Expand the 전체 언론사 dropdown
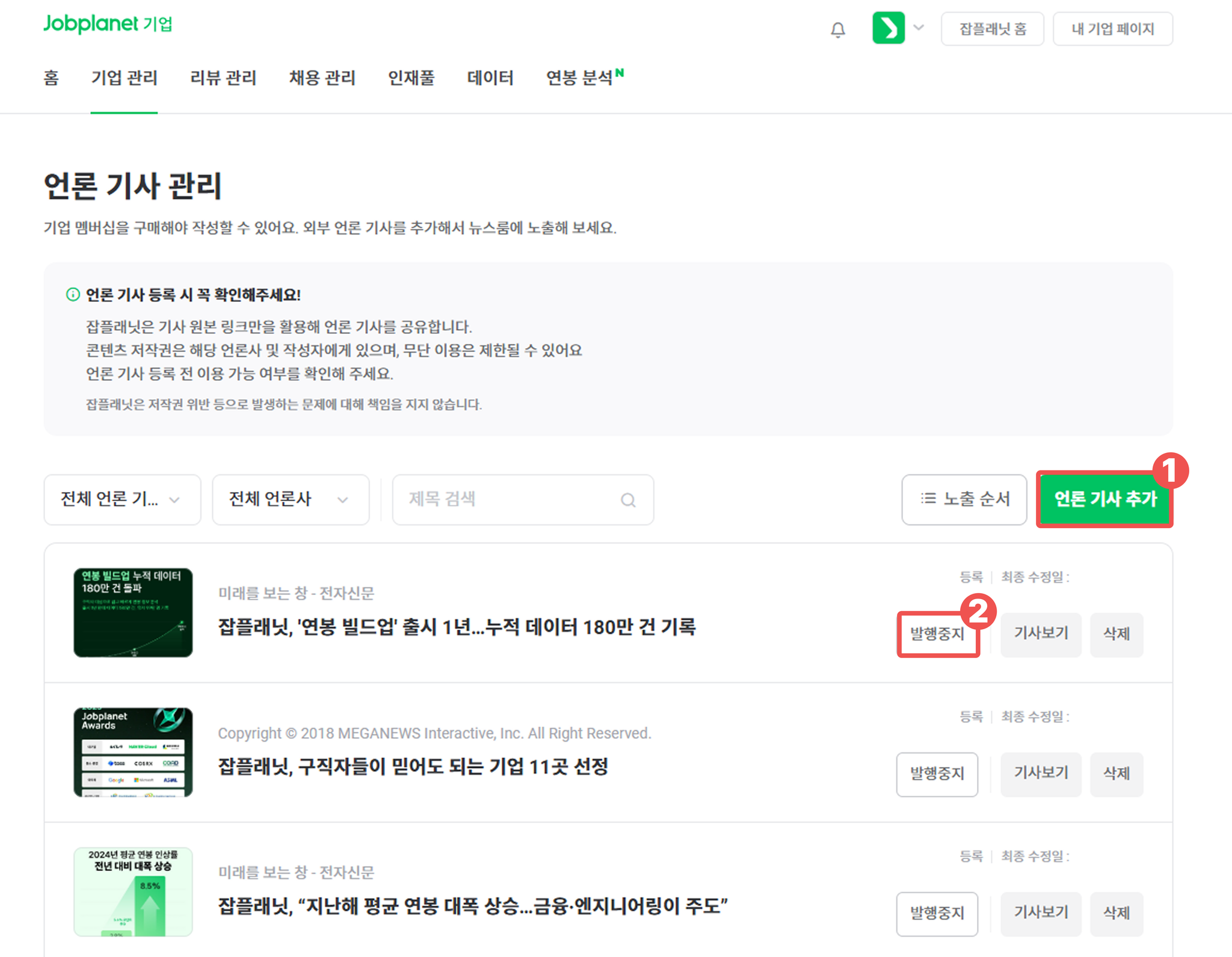The height and width of the screenshot is (957, 1232). coord(291,500)
